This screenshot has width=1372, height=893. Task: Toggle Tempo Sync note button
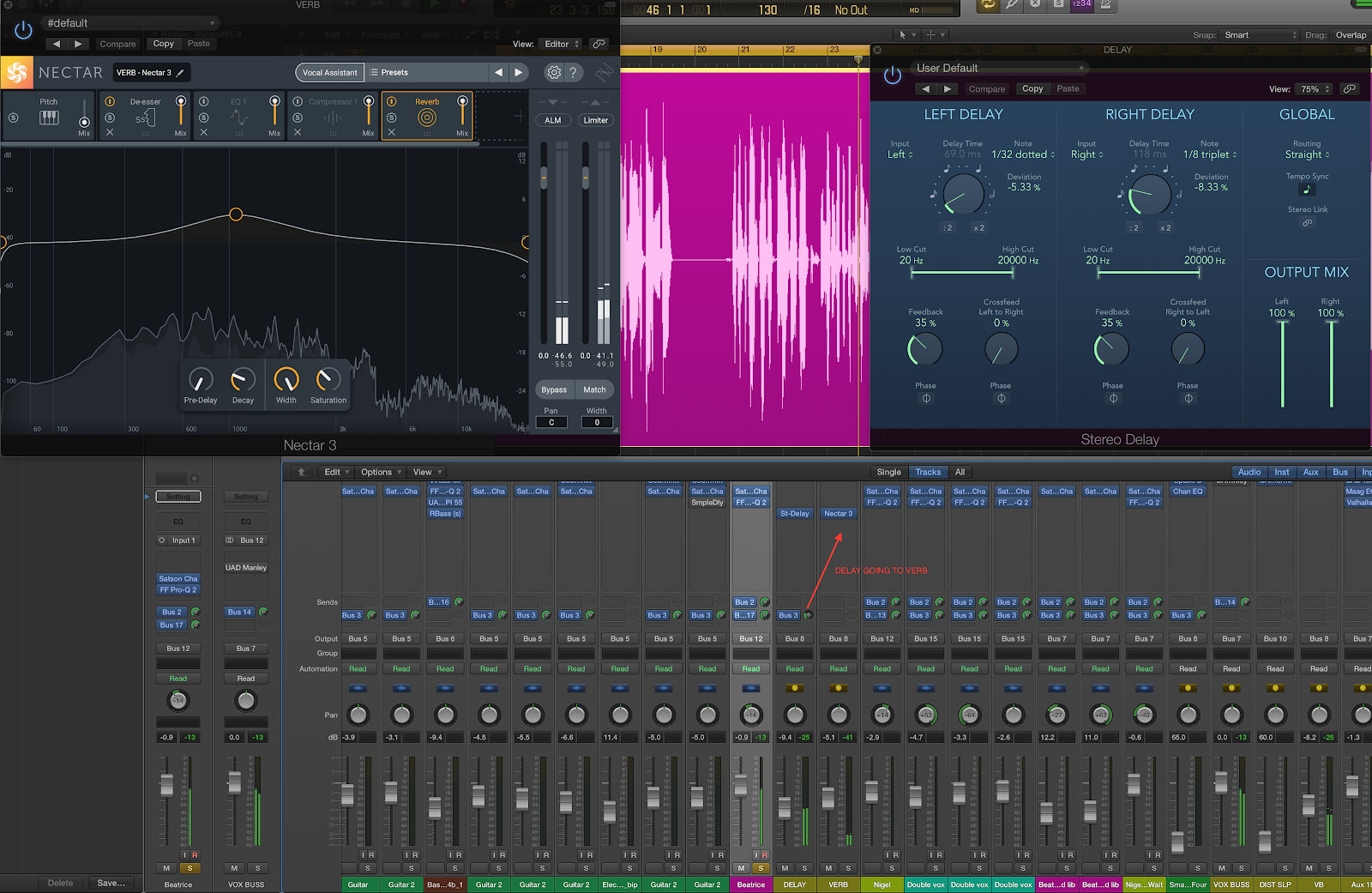1307,190
